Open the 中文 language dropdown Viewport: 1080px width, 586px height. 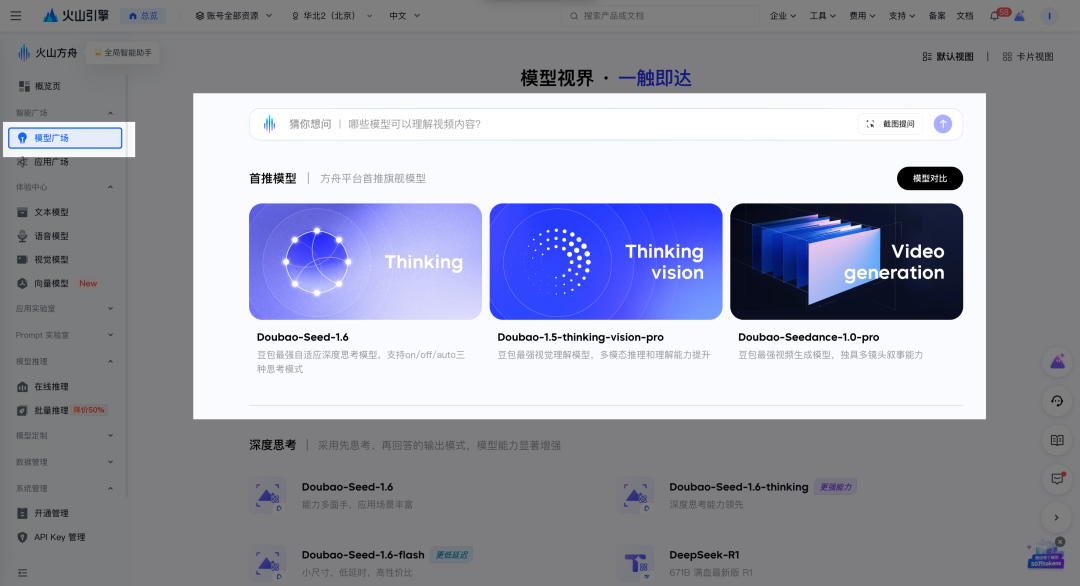[404, 16]
